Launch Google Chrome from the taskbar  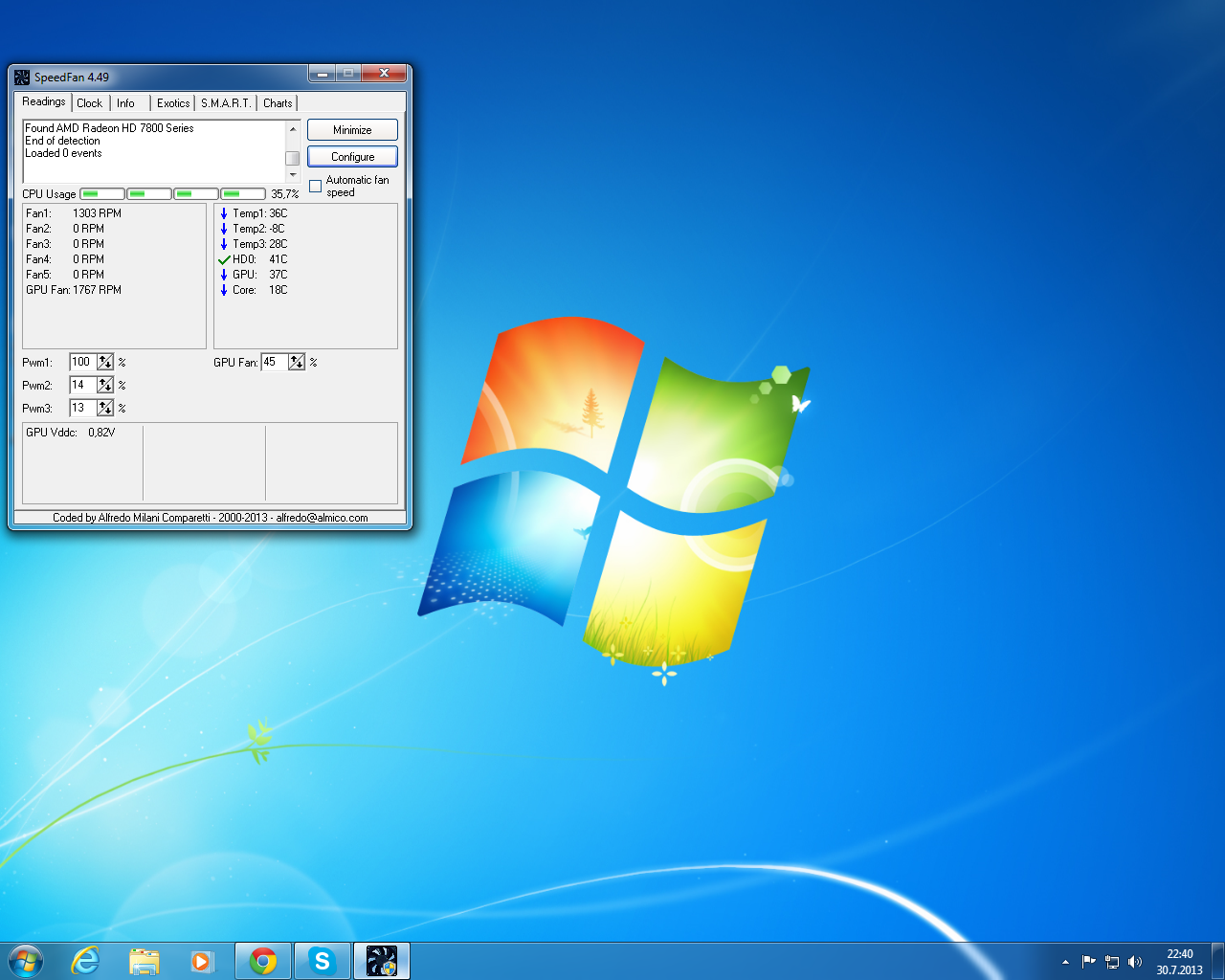click(263, 961)
